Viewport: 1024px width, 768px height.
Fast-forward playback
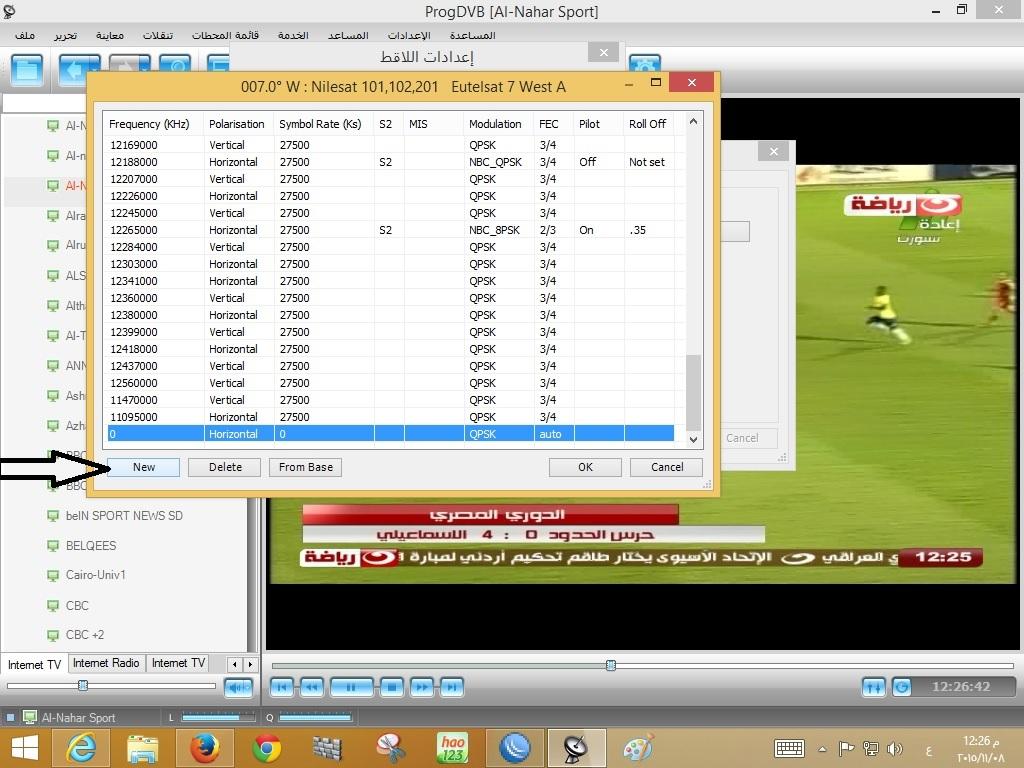click(423, 687)
